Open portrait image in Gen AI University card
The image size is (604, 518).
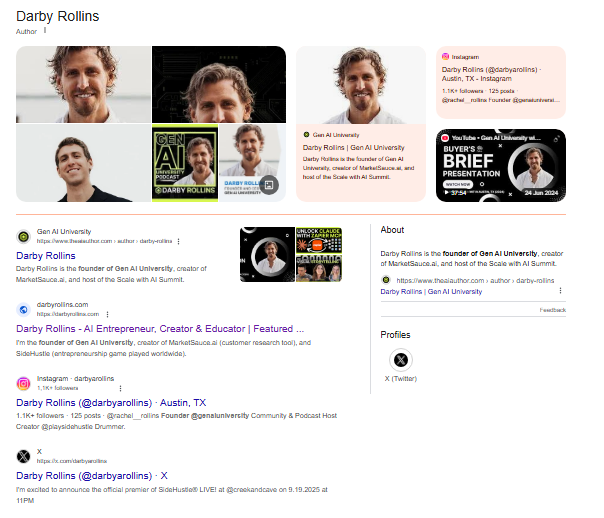pos(361,85)
